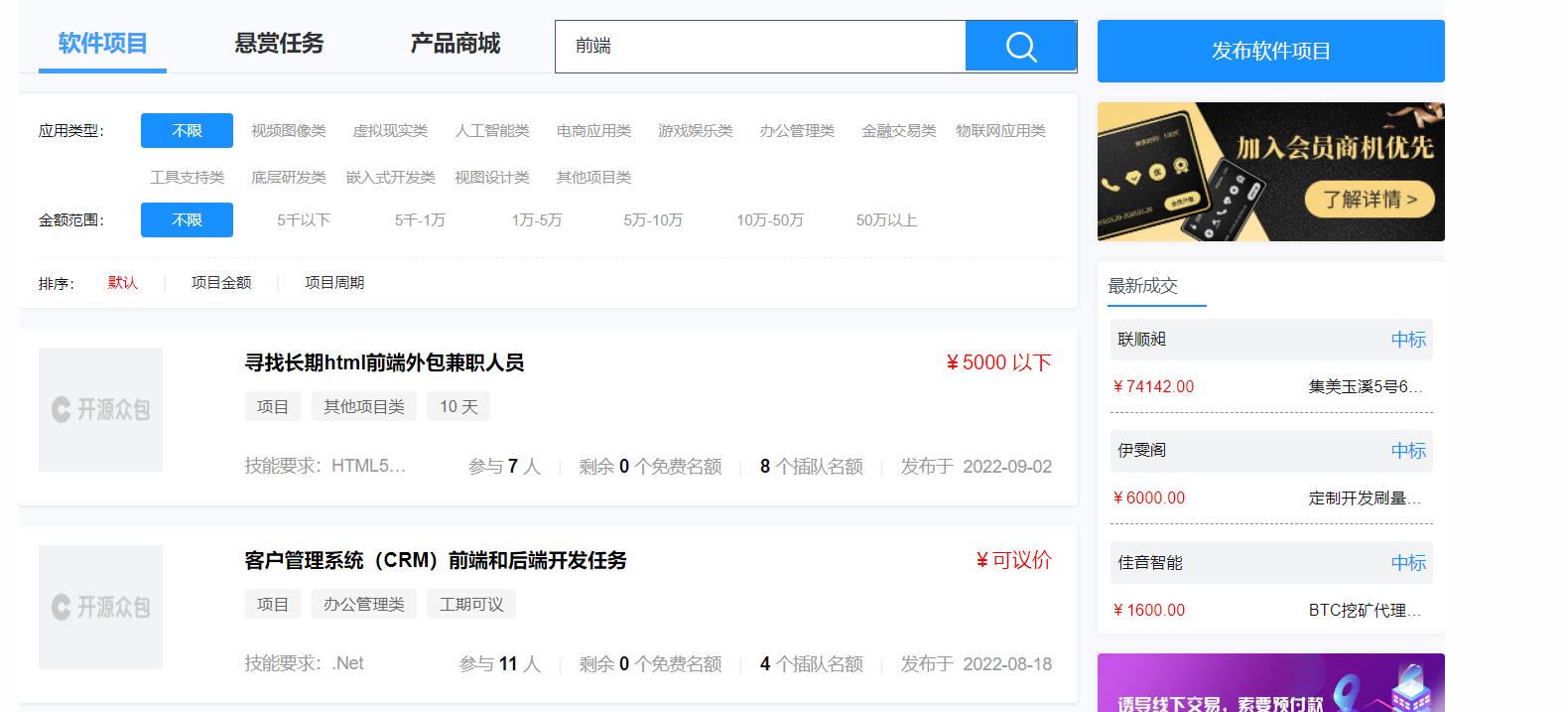The image size is (1568, 712).
Task: Choose the 50万以上 amount range
Action: click(886, 220)
